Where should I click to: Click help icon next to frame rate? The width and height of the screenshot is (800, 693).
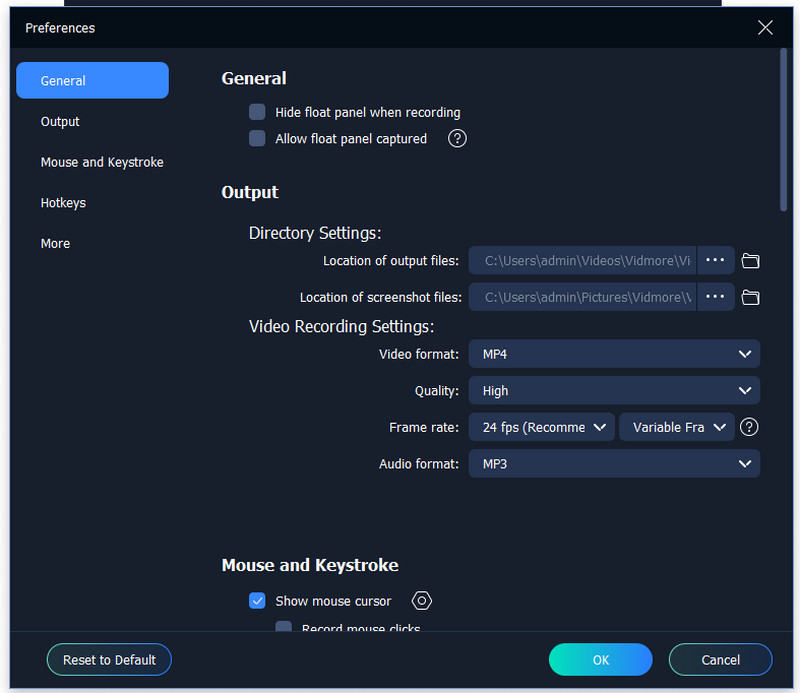[x=749, y=427]
